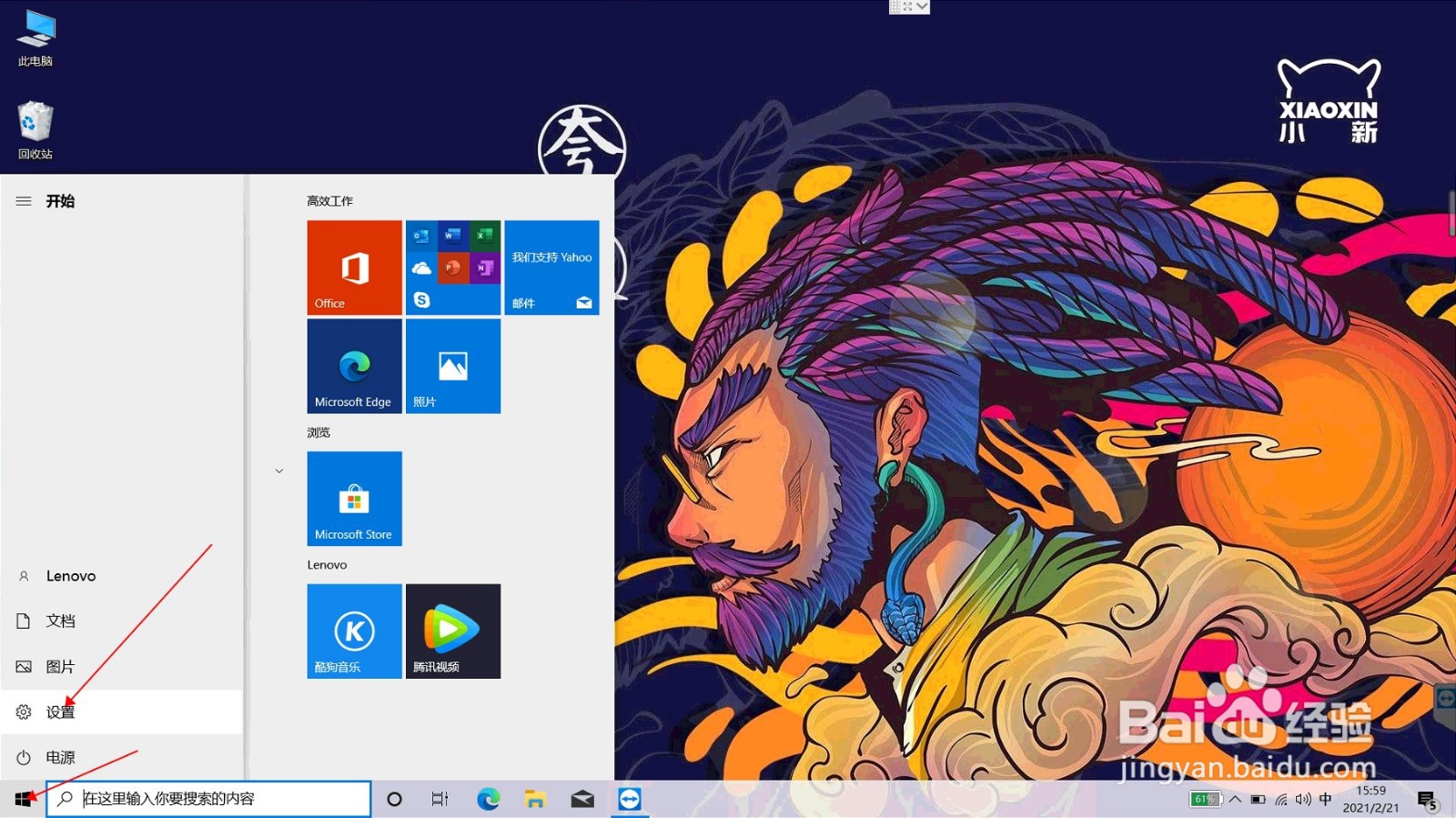Image resolution: width=1456 pixels, height=818 pixels.
Task: Expand the tile group chevron
Action: click(x=279, y=470)
